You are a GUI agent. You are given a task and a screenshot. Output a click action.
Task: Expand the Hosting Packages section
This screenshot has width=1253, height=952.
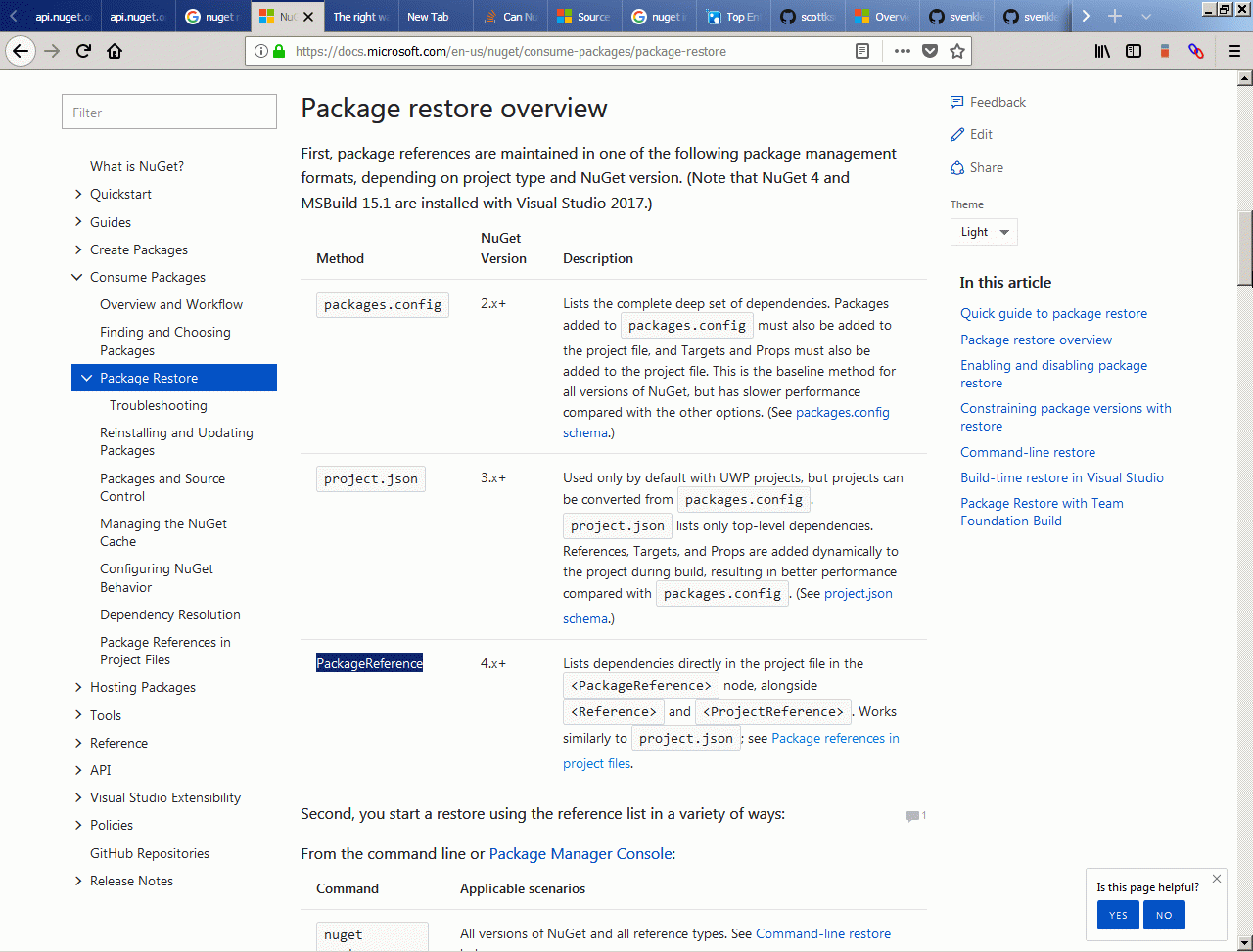click(x=78, y=687)
